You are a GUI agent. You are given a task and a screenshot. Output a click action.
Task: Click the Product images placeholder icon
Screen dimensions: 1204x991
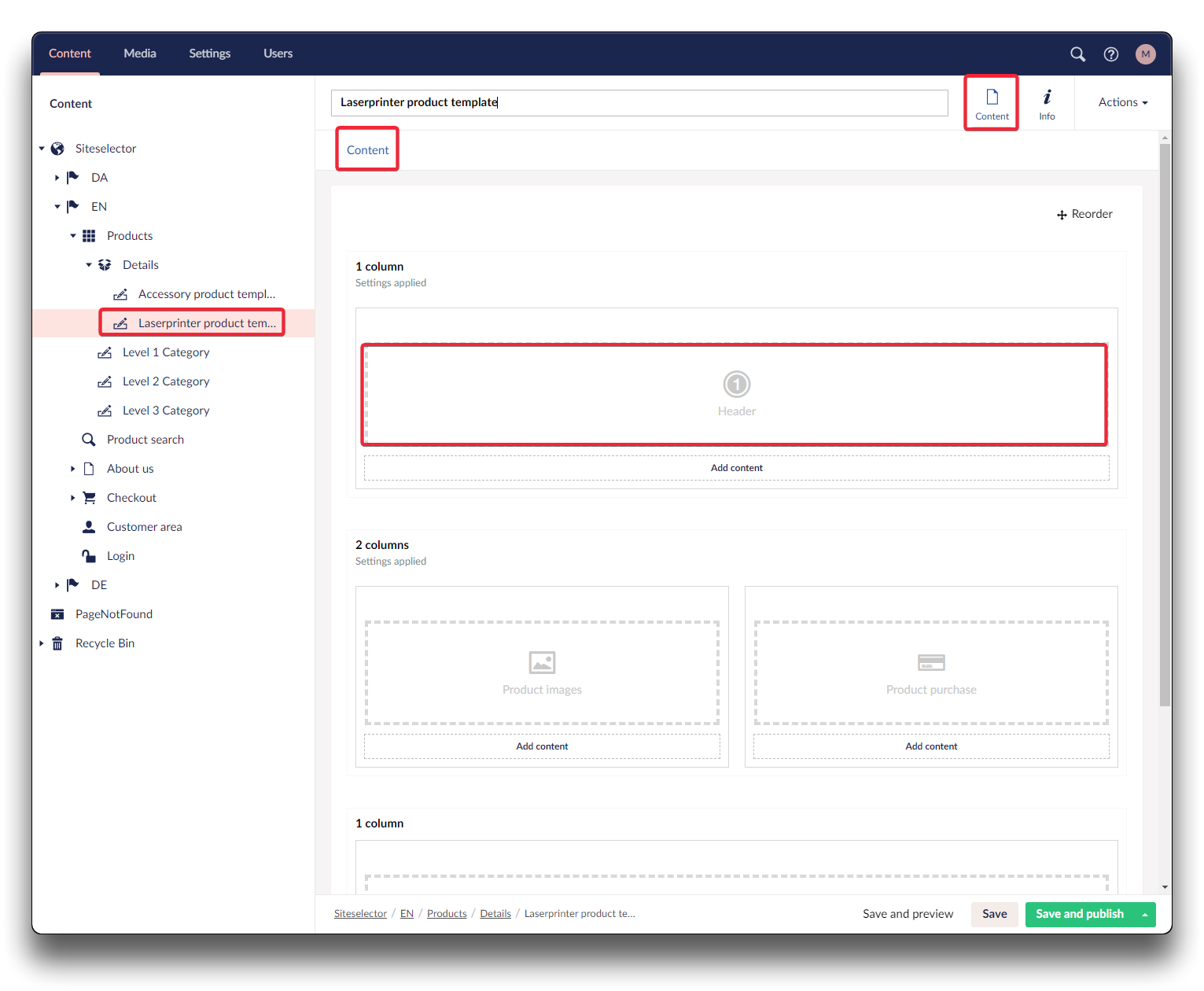542,662
